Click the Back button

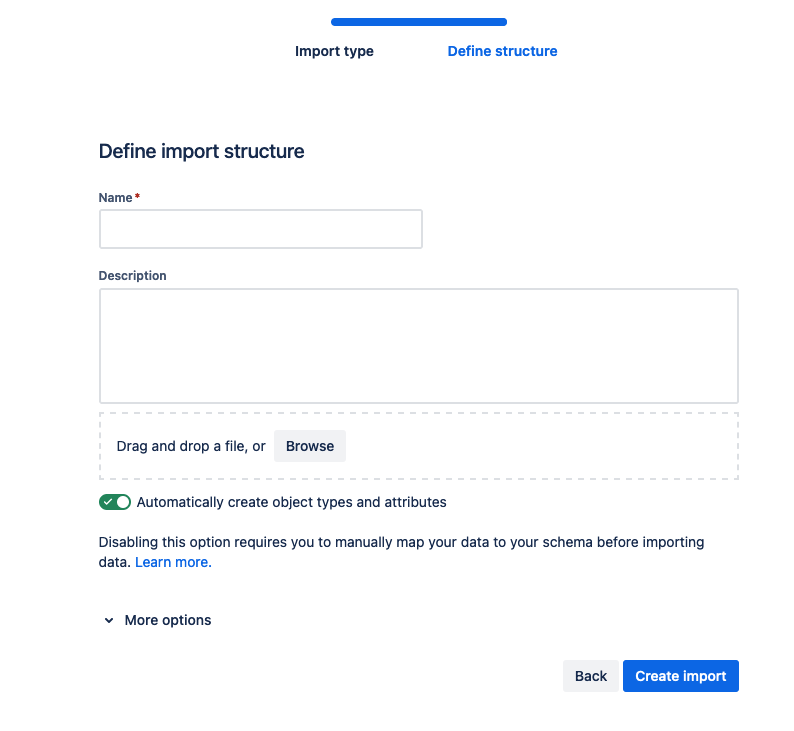pyautogui.click(x=590, y=676)
